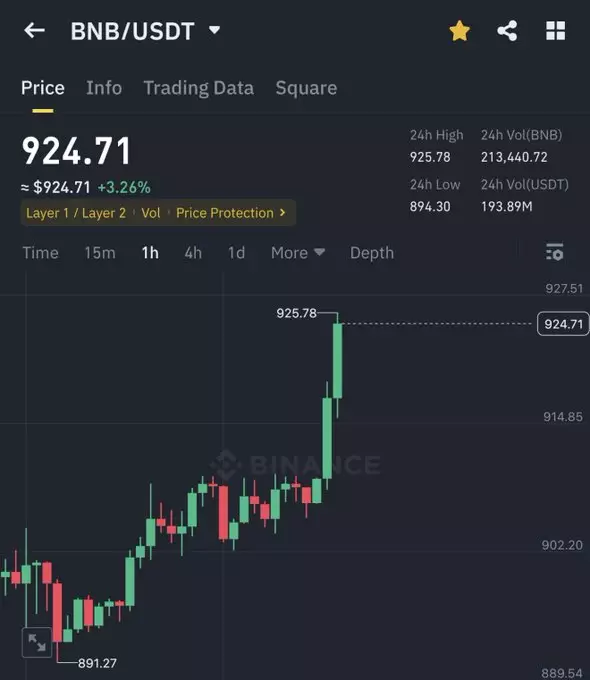This screenshot has width=590, height=680.
Task: Switch to the Time line chart
Action: (40, 253)
